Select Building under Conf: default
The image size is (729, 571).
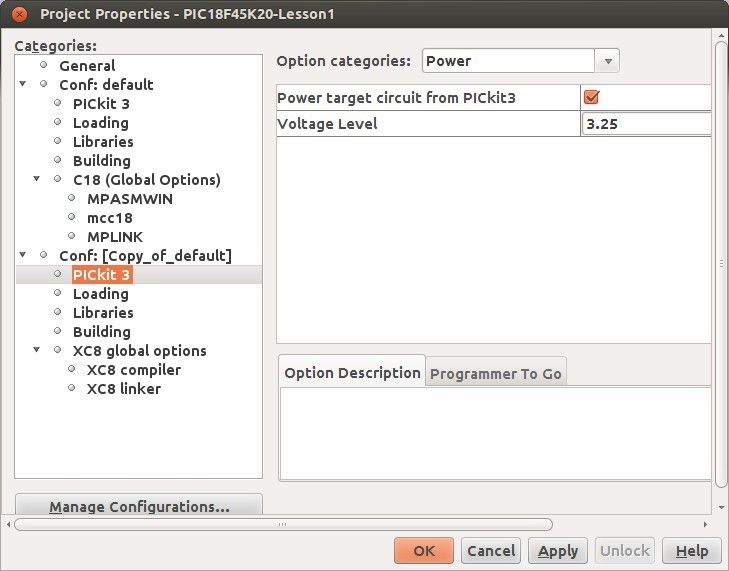point(101,161)
